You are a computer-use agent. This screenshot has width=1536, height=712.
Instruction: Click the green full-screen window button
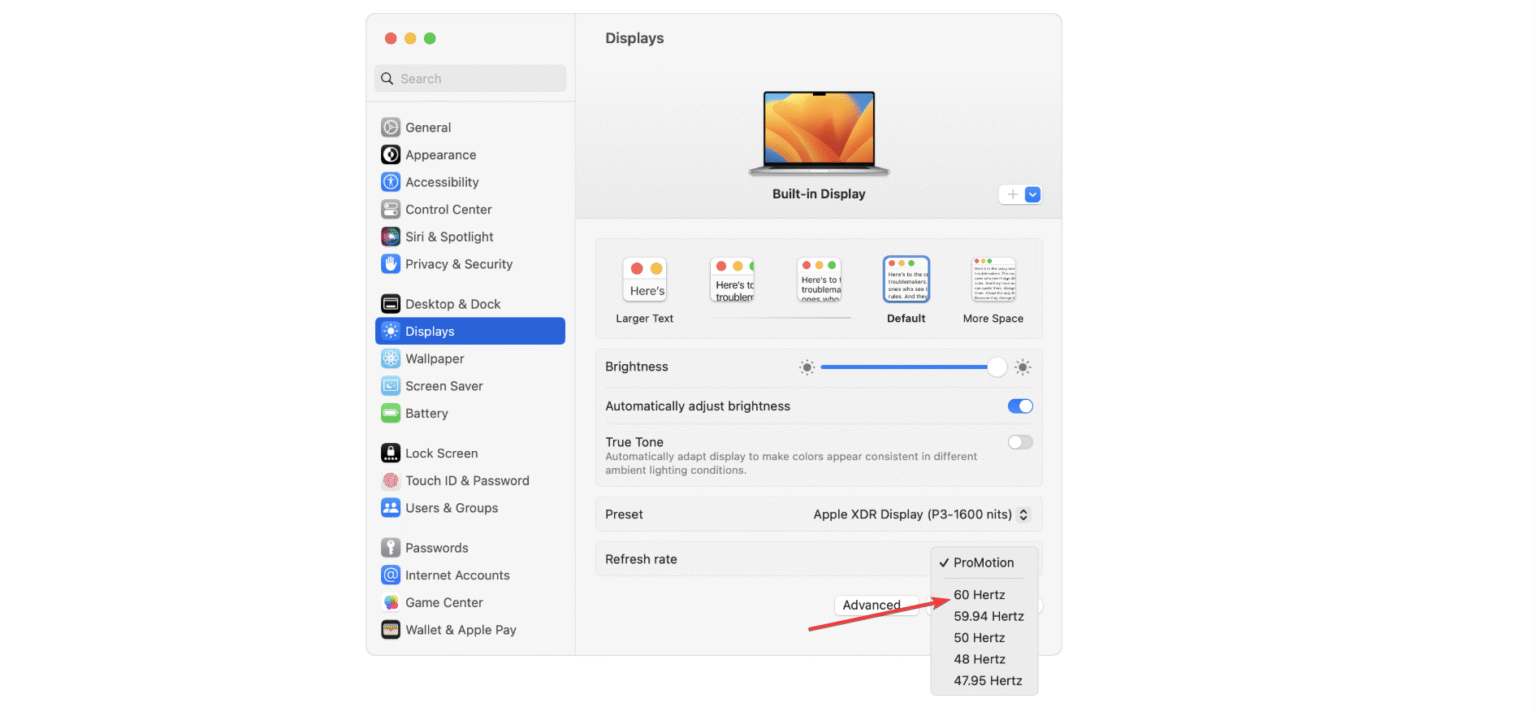click(x=430, y=38)
